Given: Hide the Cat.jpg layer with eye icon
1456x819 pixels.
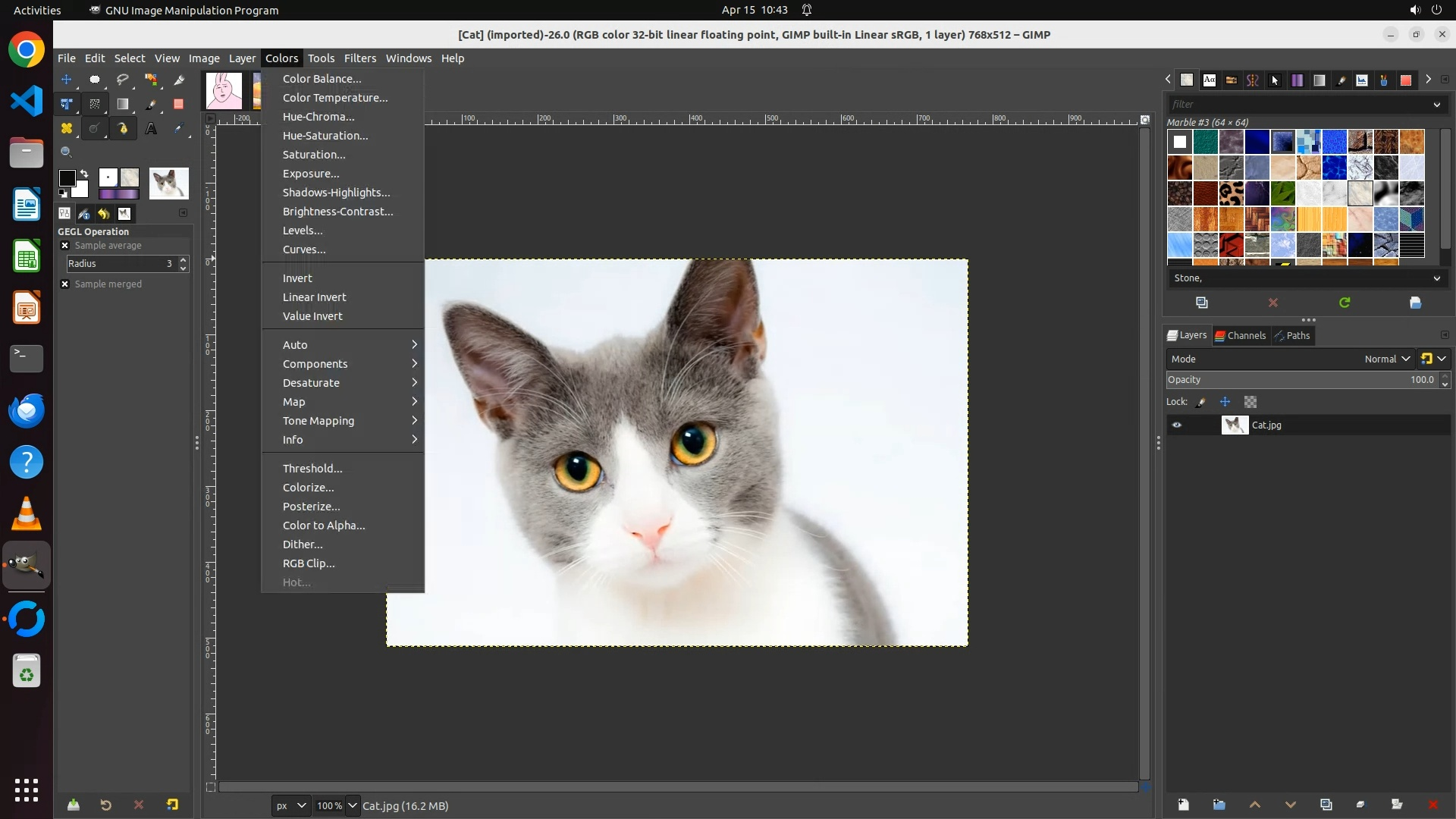Looking at the screenshot, I should [x=1177, y=425].
